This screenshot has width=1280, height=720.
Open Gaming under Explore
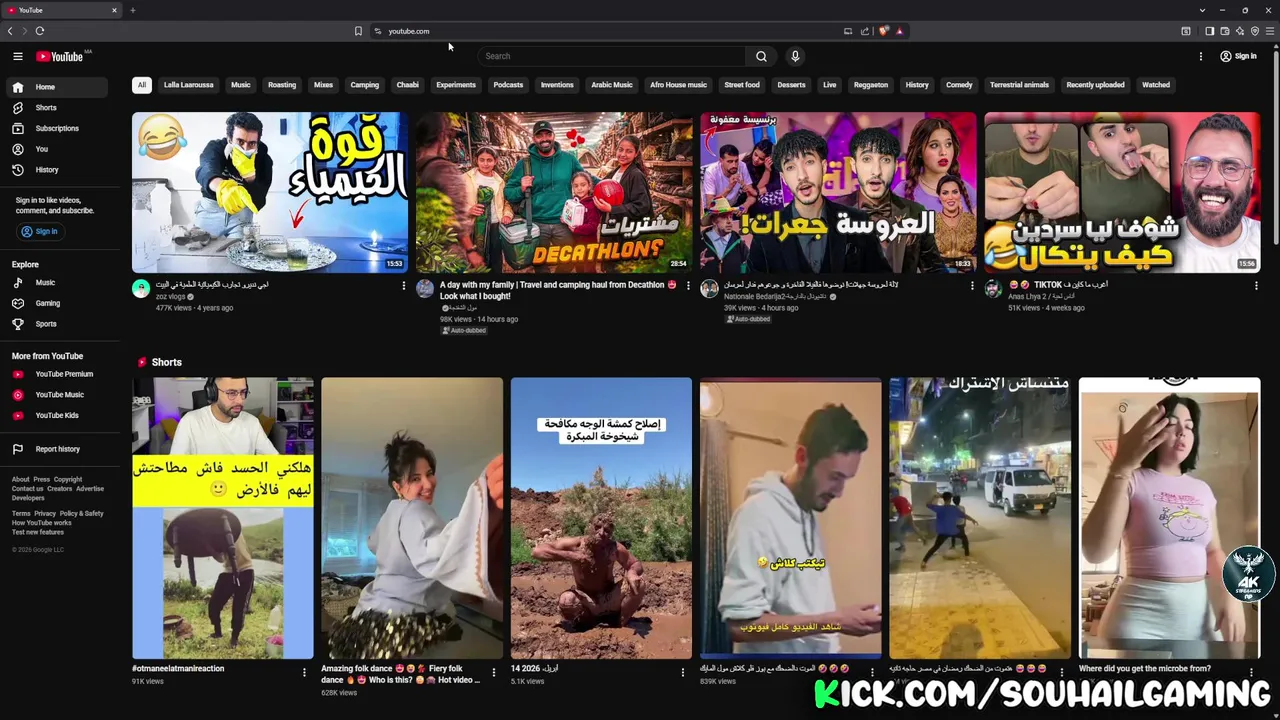[x=56, y=303]
